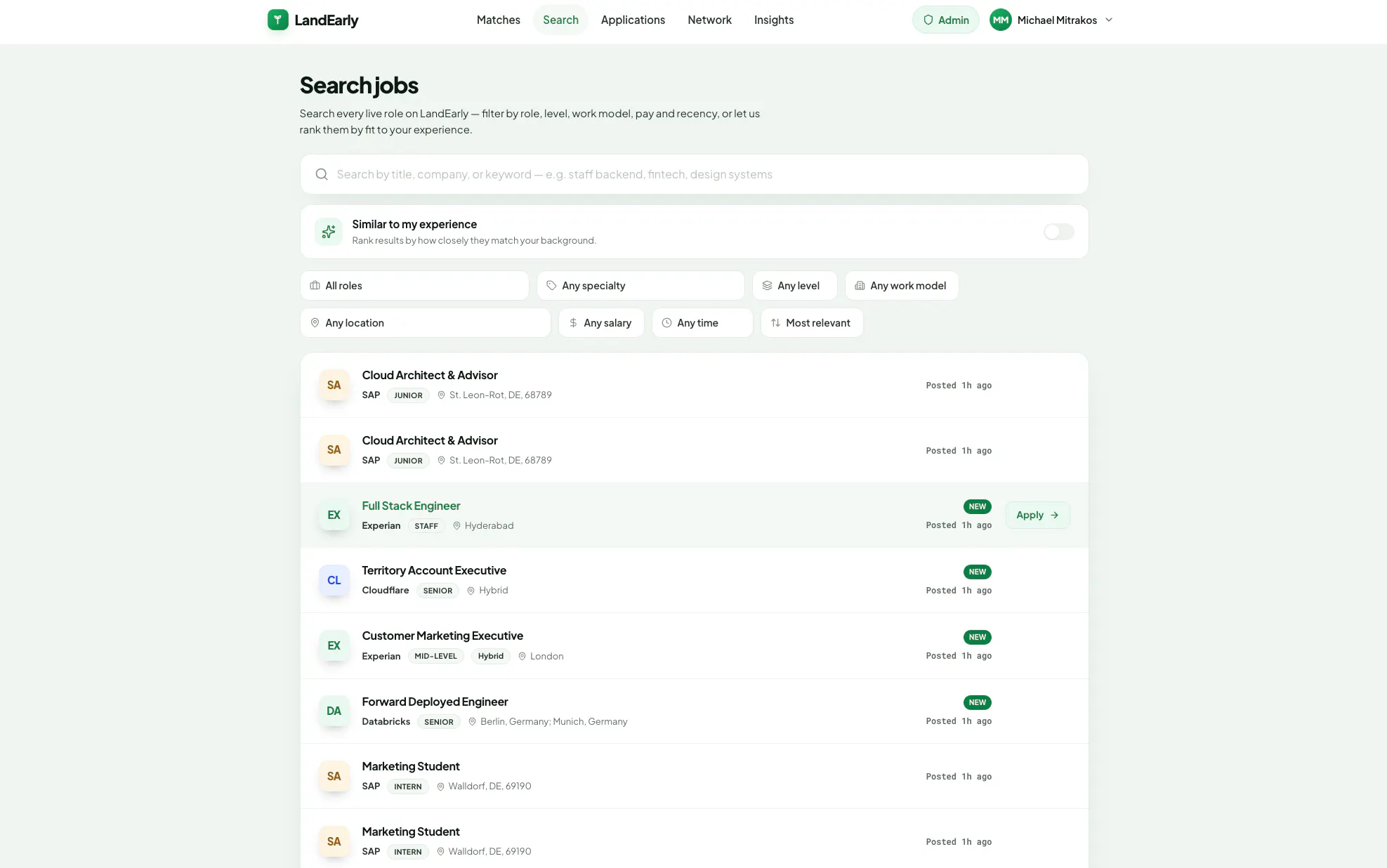
Task: Open the Full Stack Engineer job title
Action: 411,506
